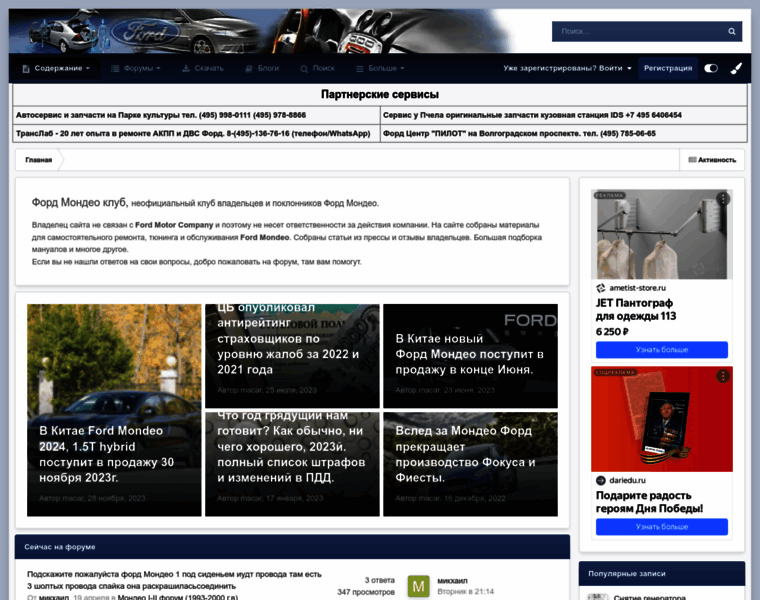
Task: Click Узнать больше under Дня Победы ad
Action: (x=662, y=527)
